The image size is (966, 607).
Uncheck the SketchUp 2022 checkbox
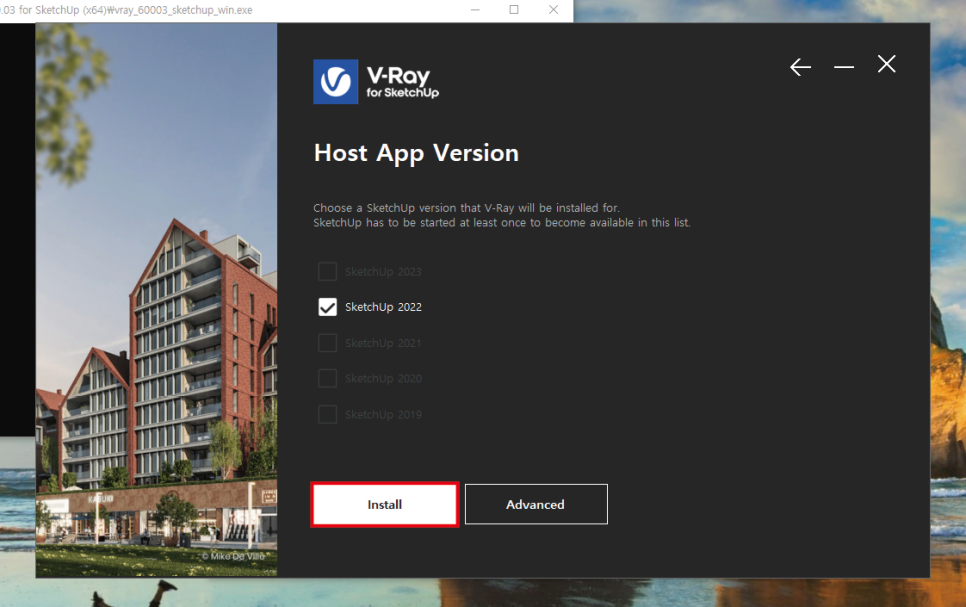[x=328, y=307]
